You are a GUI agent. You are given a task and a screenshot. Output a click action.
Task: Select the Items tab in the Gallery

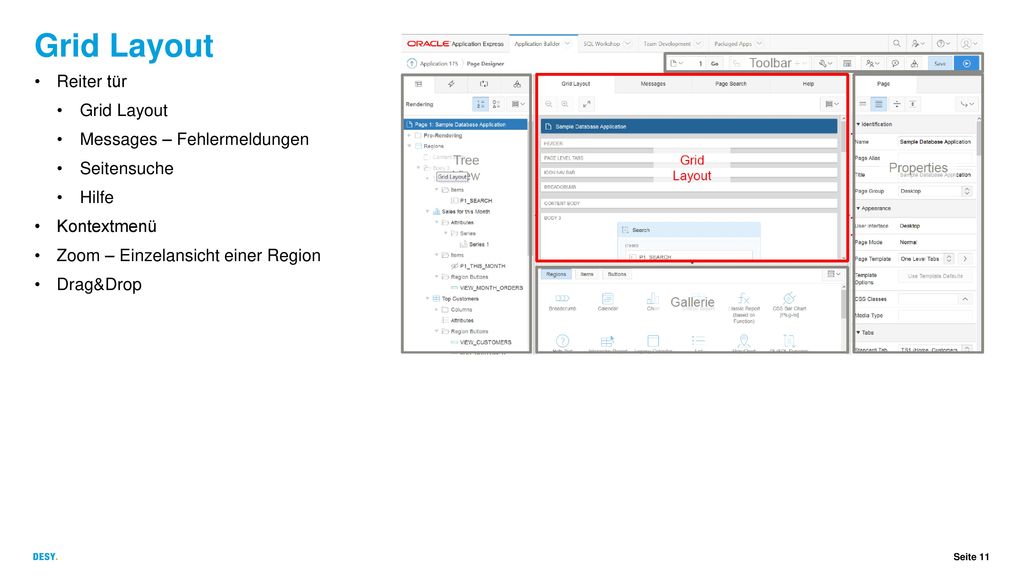tap(587, 274)
